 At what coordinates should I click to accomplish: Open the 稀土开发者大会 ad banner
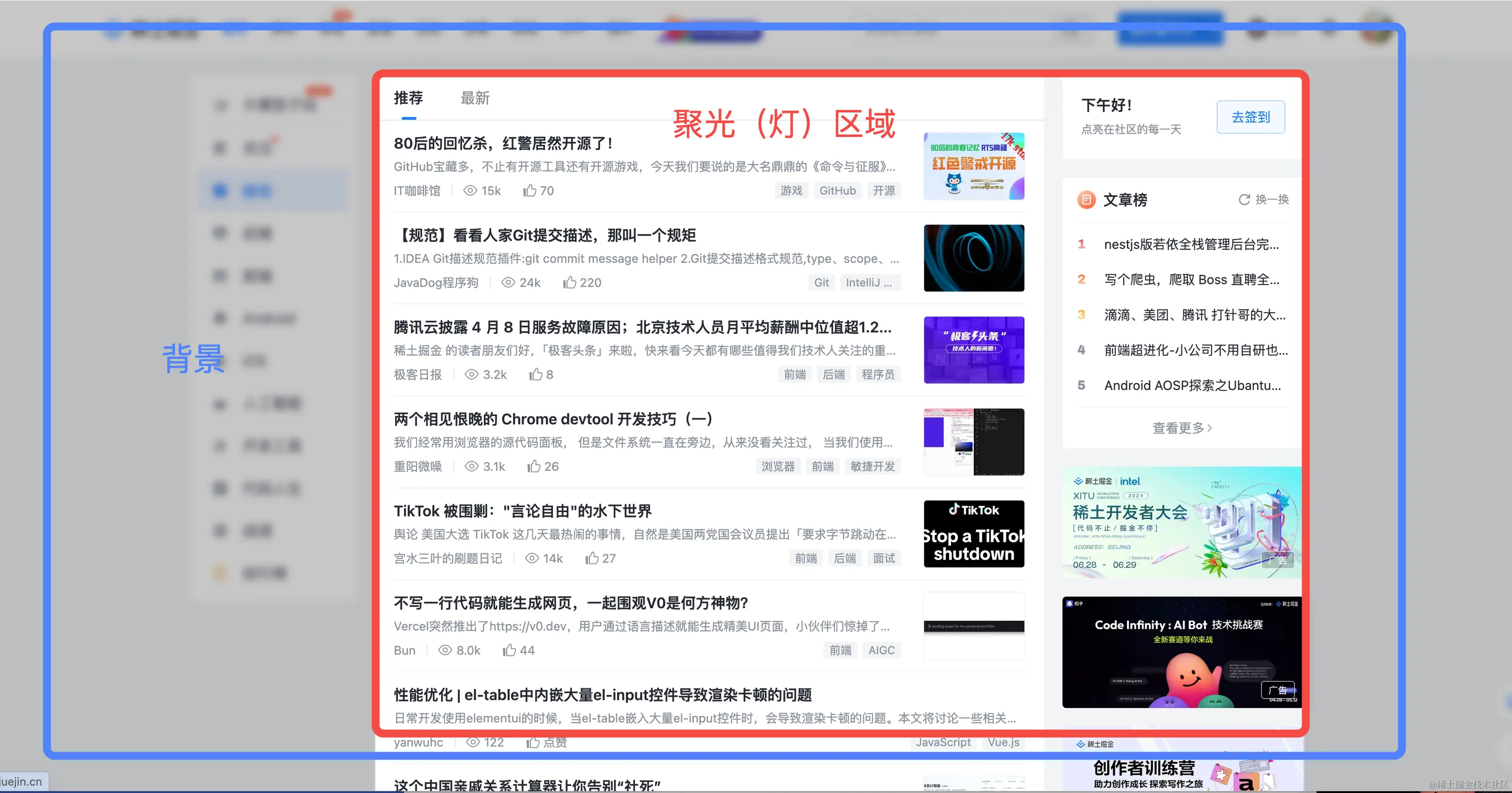1181,522
